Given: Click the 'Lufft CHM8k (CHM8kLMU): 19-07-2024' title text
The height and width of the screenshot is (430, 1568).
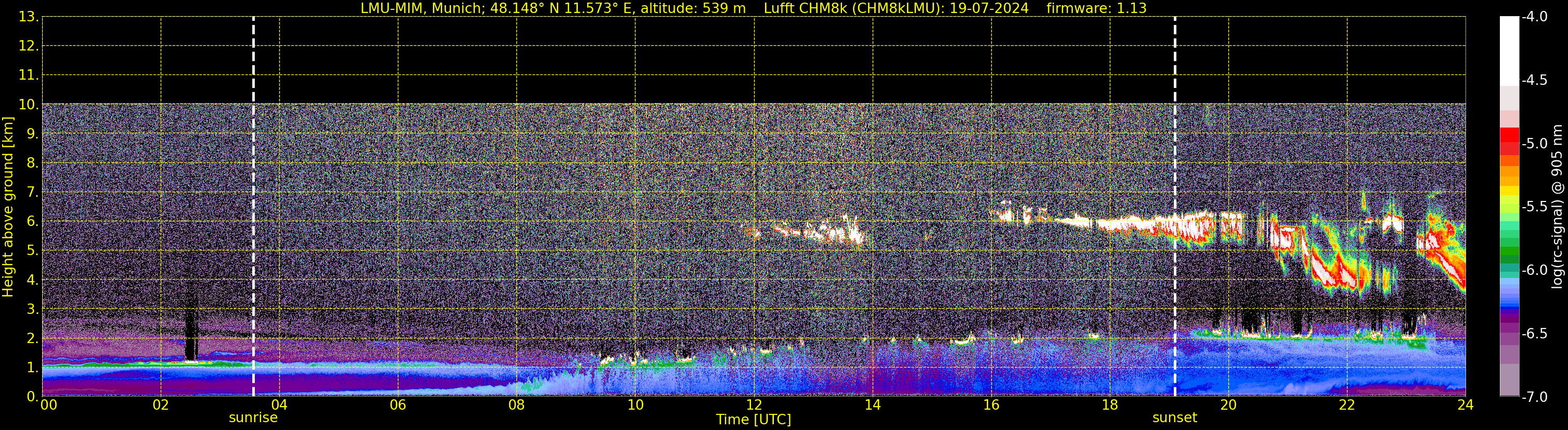Looking at the screenshot, I should tap(896, 8).
